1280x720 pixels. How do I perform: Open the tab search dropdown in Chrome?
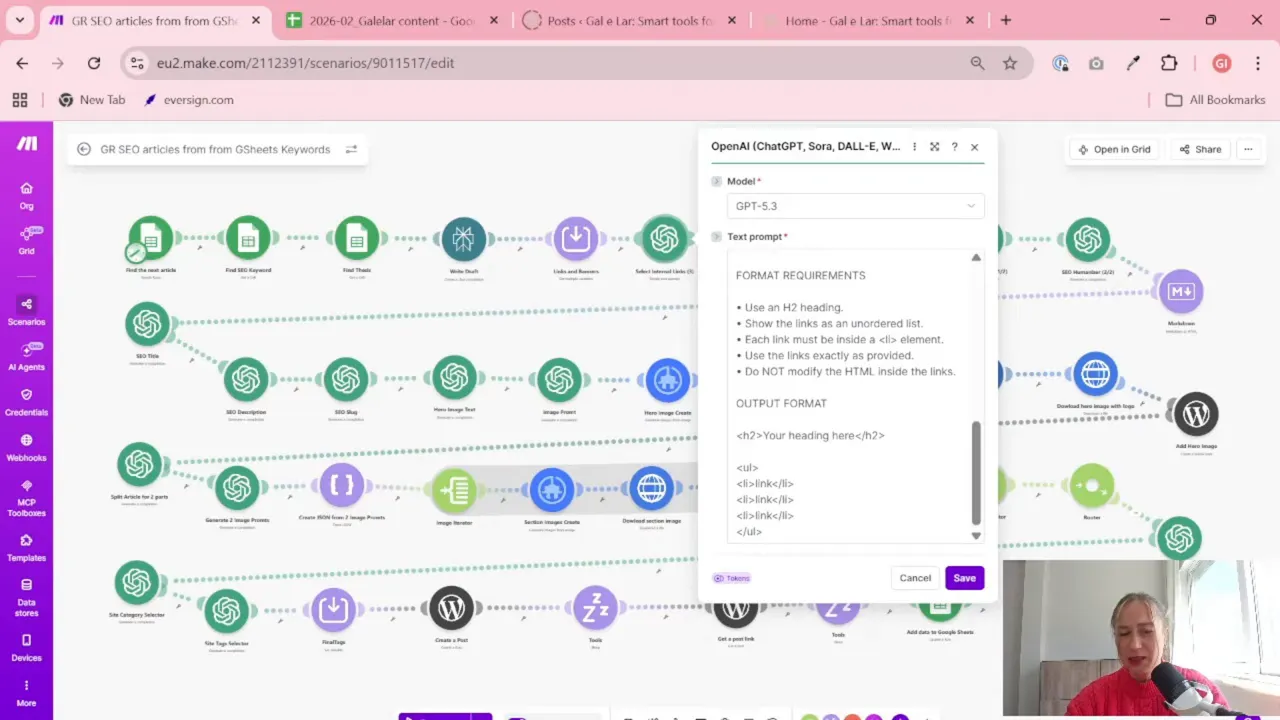pos(19,20)
